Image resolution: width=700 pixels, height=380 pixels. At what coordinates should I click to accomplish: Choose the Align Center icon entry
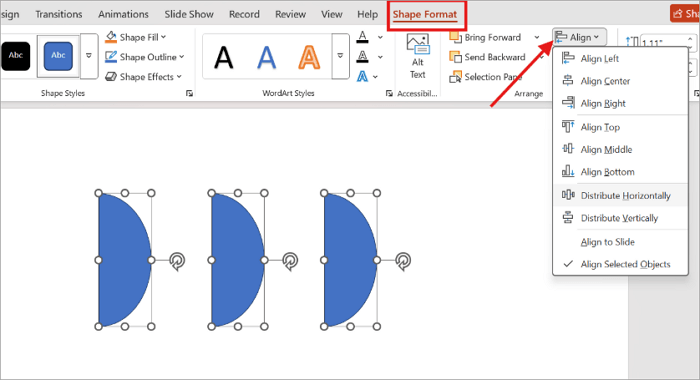tap(568, 81)
